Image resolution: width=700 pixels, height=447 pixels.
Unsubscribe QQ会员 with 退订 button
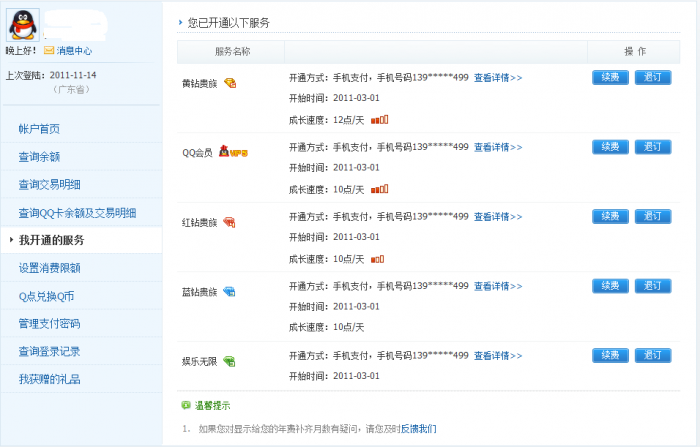tap(653, 147)
